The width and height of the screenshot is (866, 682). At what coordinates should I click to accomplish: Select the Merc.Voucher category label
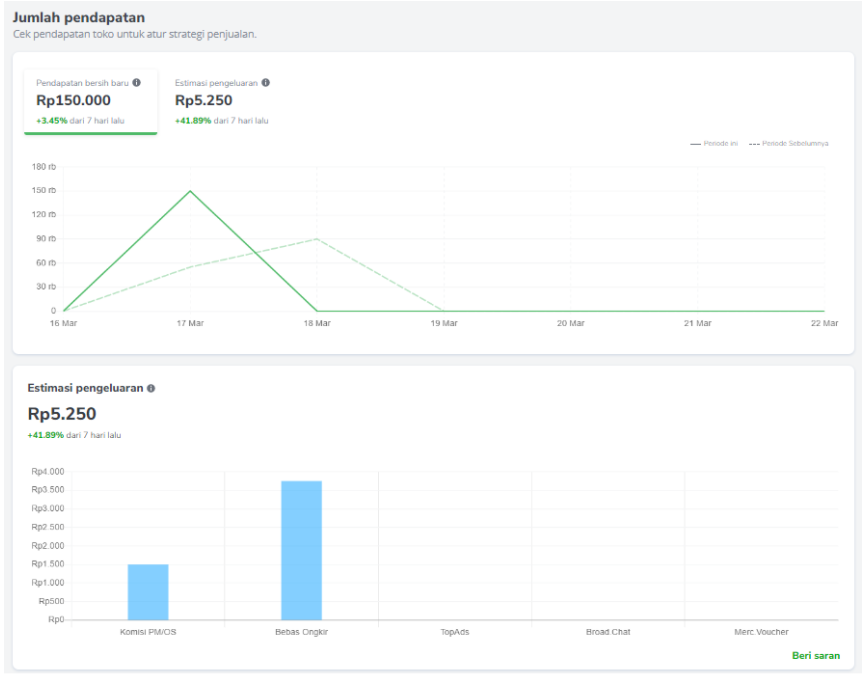tap(761, 632)
